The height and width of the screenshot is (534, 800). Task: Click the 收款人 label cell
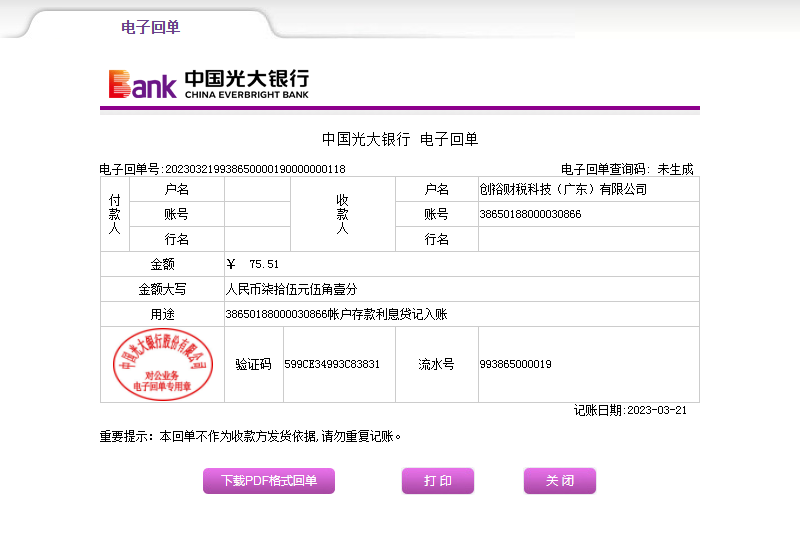pos(342,214)
